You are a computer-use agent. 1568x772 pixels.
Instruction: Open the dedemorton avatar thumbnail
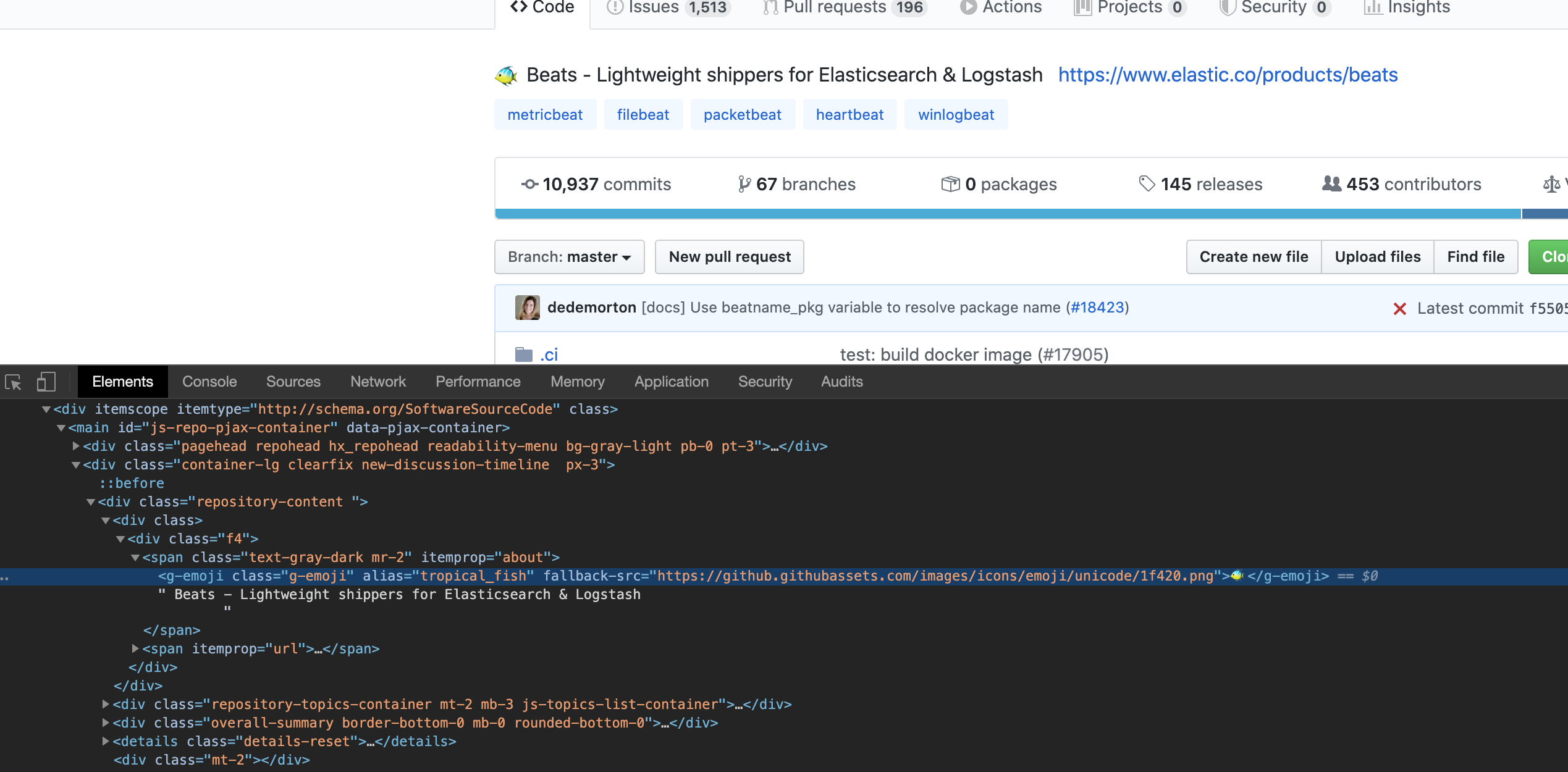[526, 307]
